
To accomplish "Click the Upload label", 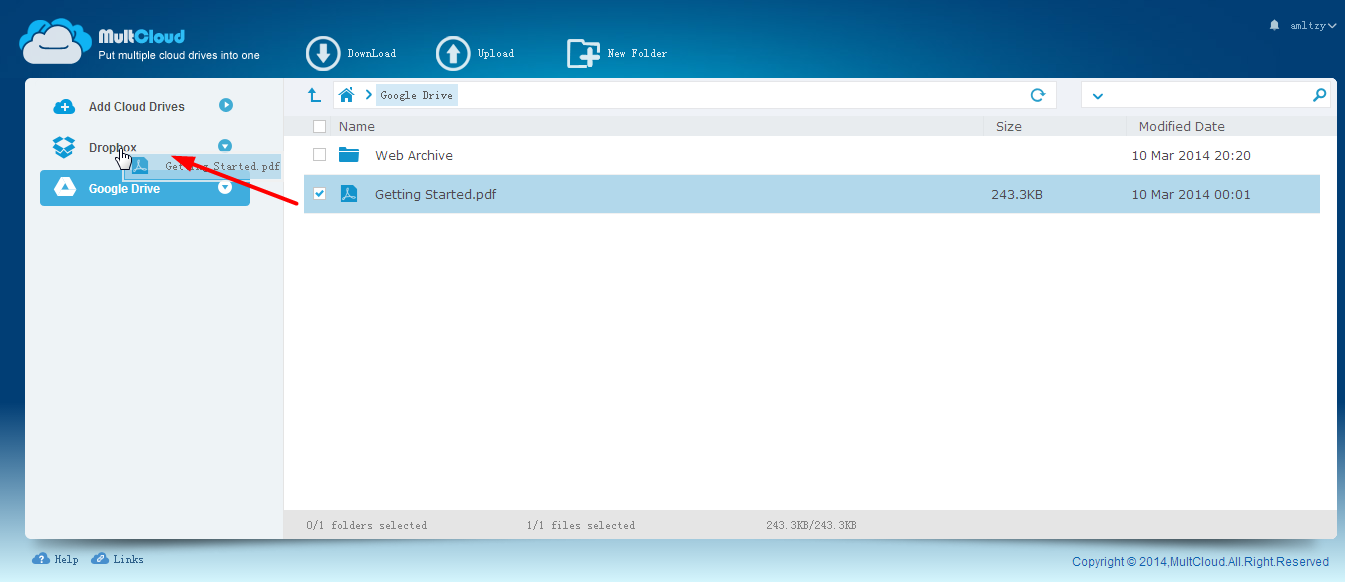I will (x=496, y=54).
